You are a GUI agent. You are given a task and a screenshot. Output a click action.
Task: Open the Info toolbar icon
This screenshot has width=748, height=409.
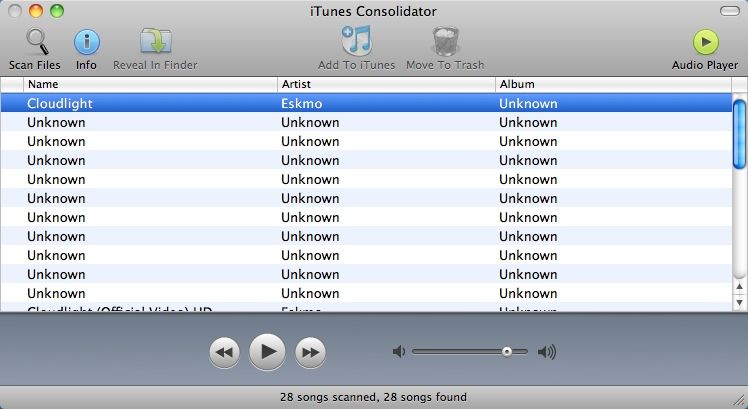click(86, 42)
